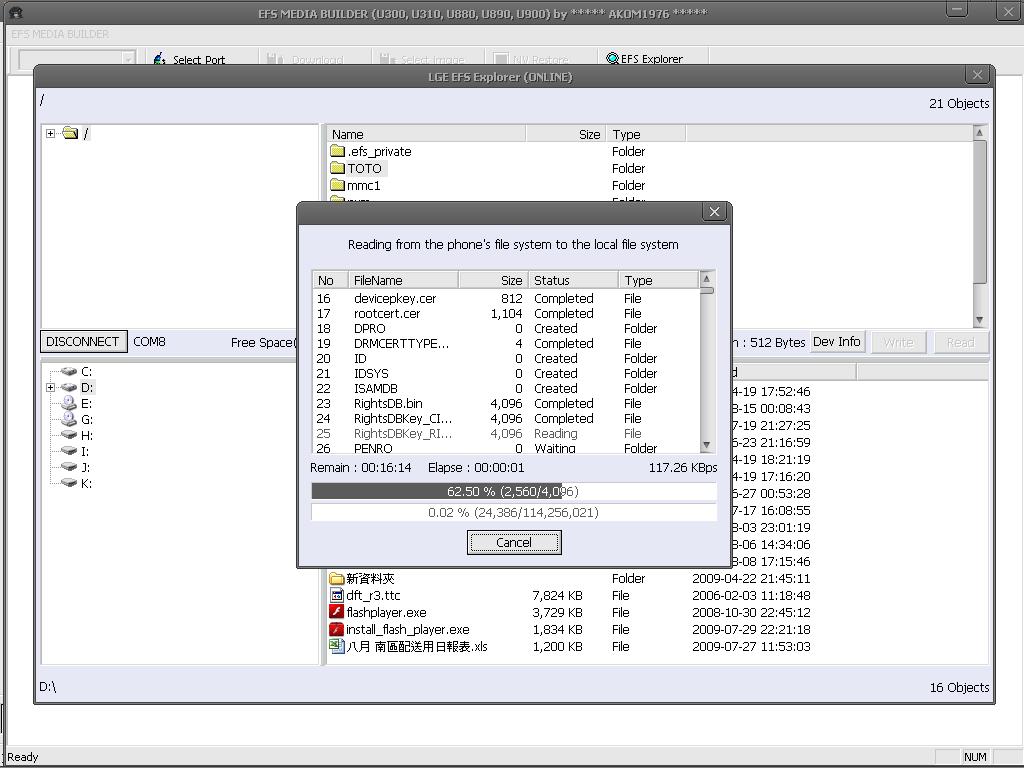This screenshot has height=768, width=1024.
Task: Click the mmc1 folder icon
Action: click(x=337, y=185)
